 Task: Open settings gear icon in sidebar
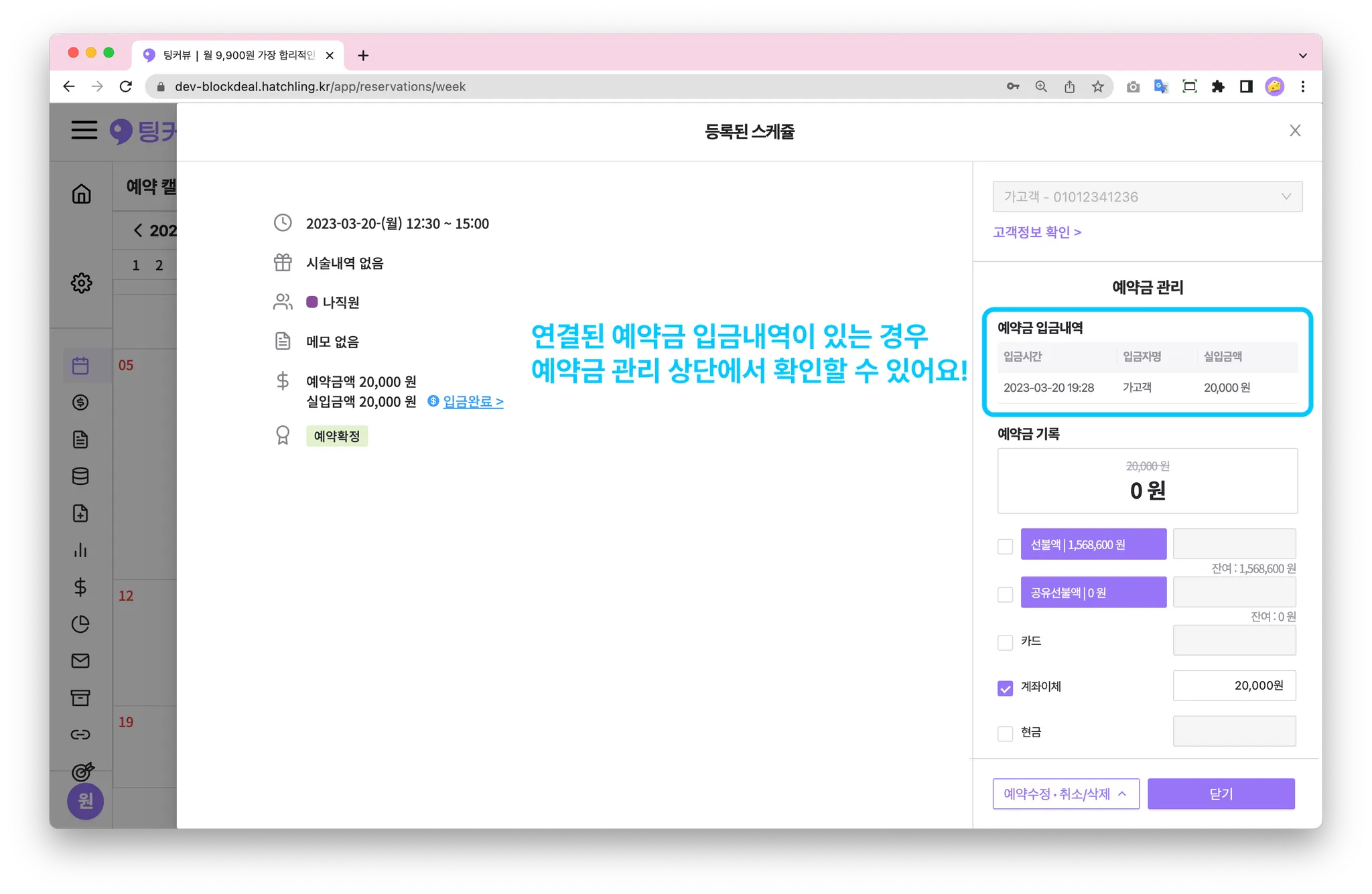(81, 283)
